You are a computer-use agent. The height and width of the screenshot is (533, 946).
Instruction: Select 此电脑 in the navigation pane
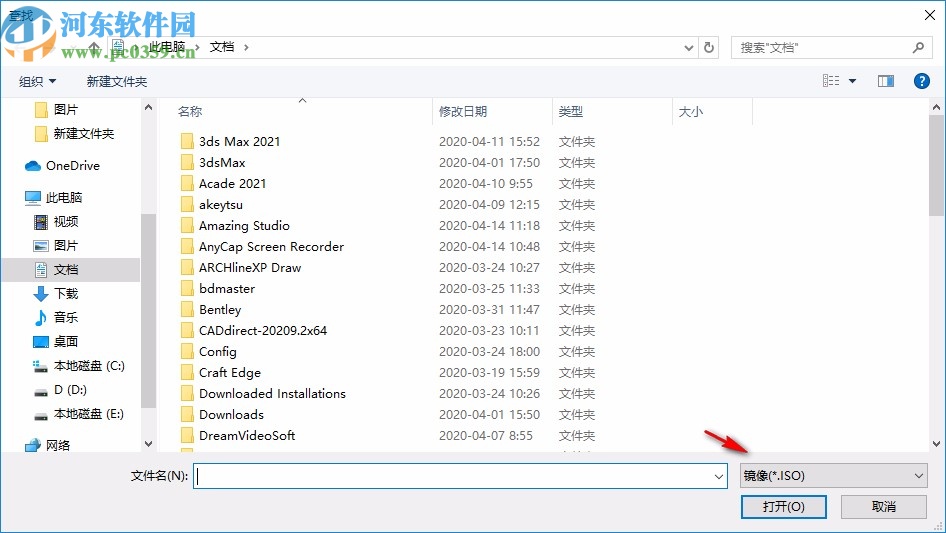pyautogui.click(x=53, y=197)
